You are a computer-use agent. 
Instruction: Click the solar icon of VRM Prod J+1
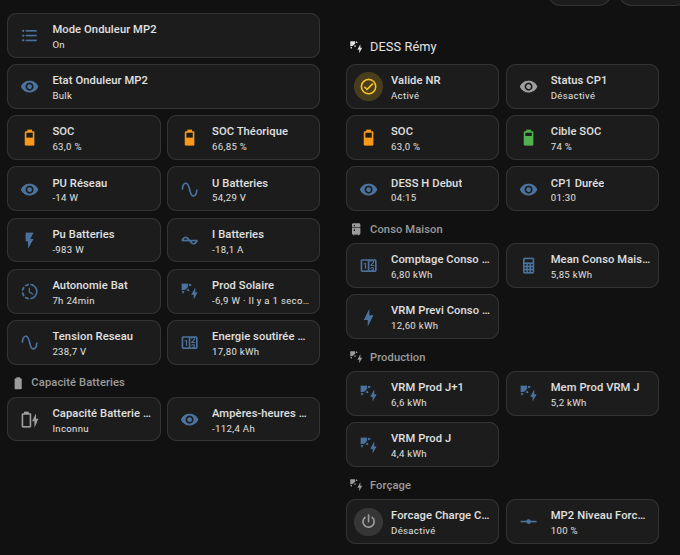368,394
